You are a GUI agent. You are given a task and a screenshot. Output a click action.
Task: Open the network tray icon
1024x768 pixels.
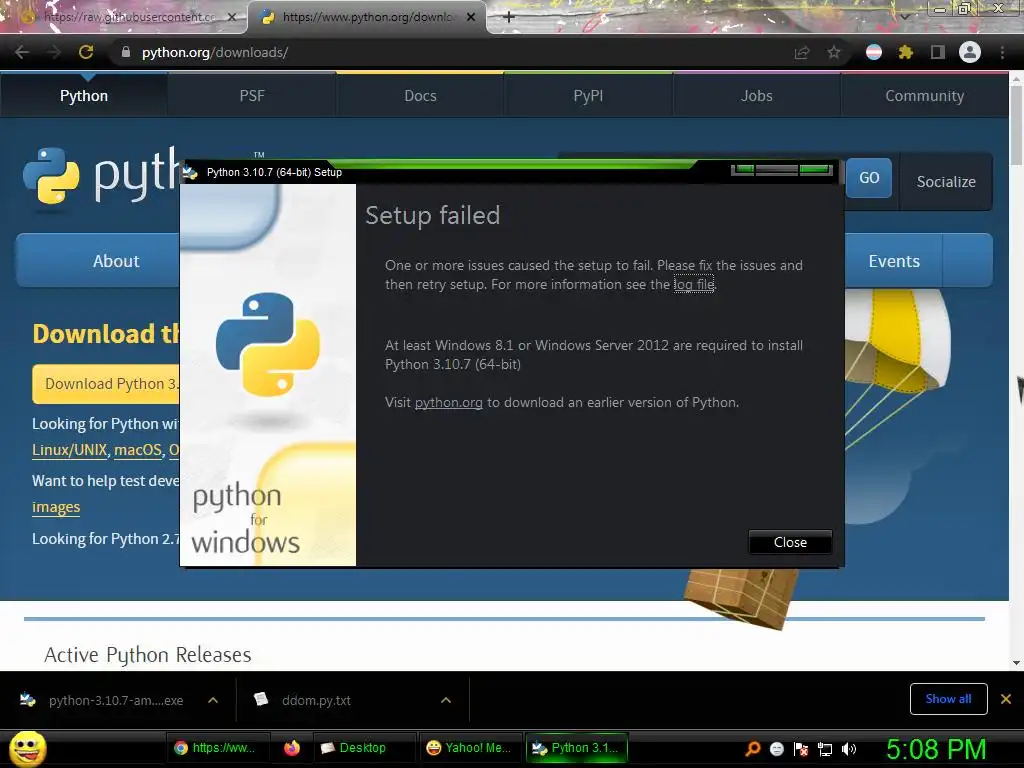tap(825, 749)
